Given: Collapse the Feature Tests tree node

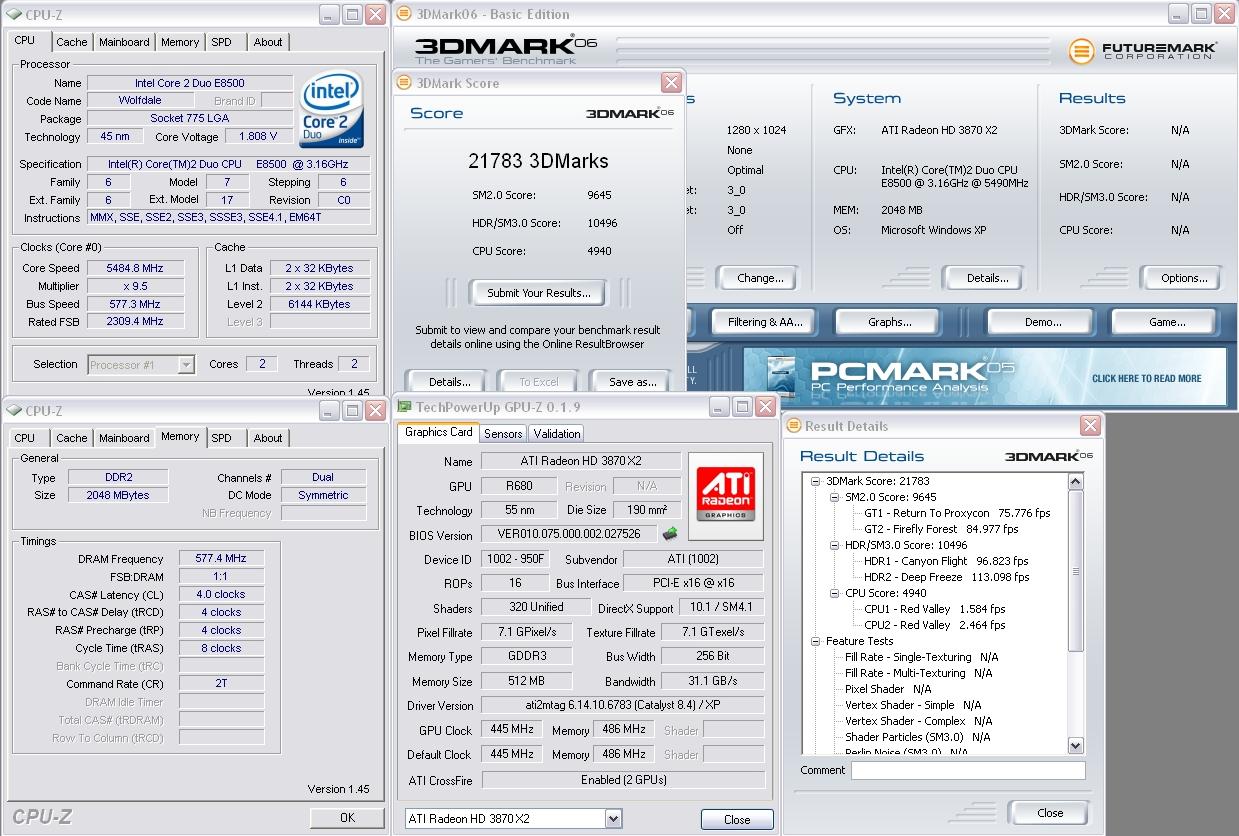Looking at the screenshot, I should click(x=816, y=641).
